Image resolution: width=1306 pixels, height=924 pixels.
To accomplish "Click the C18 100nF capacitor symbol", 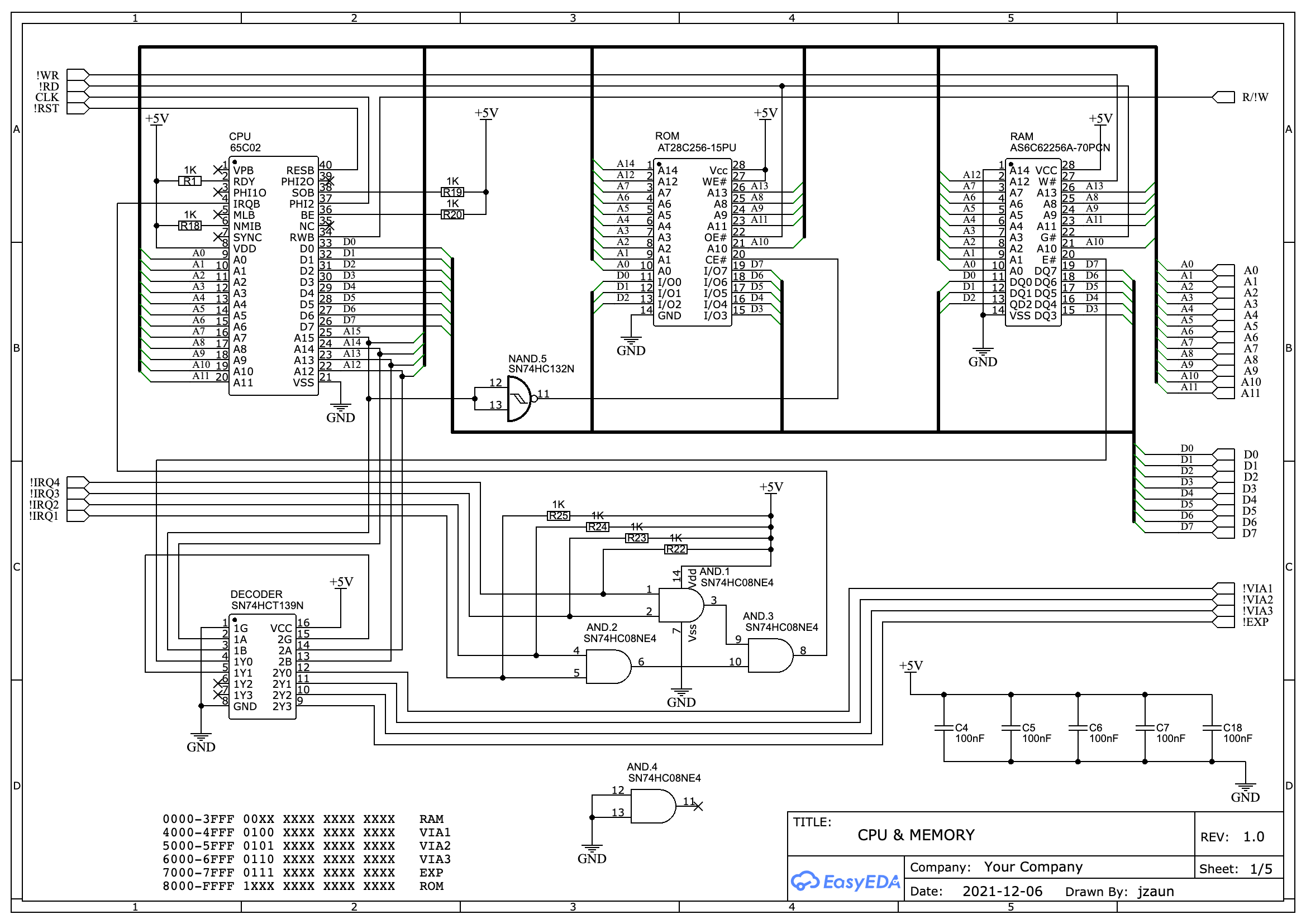I will click(1212, 727).
